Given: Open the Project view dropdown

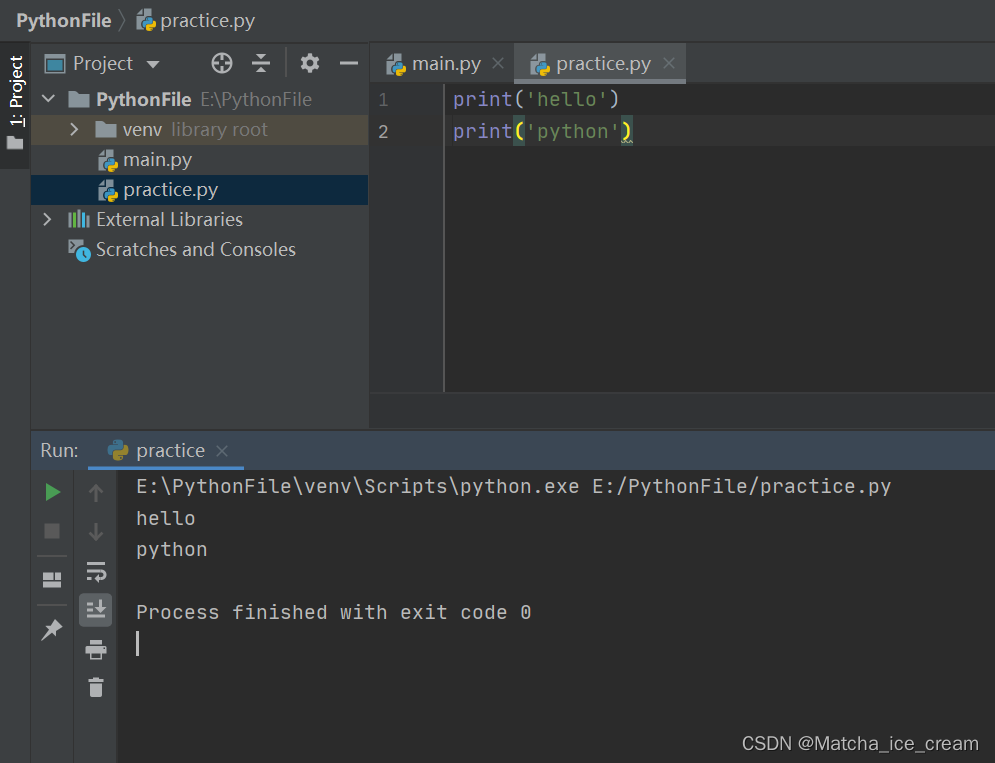Looking at the screenshot, I should [102, 63].
